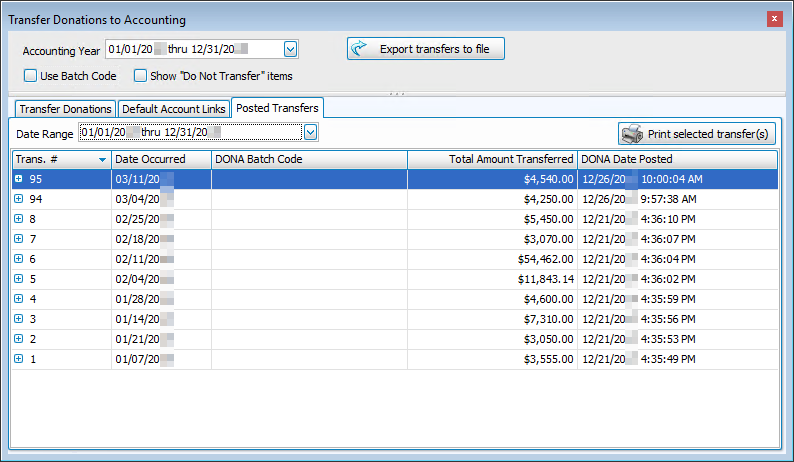Click the Trans. # column sort arrow
The image size is (794, 462).
click(102, 160)
